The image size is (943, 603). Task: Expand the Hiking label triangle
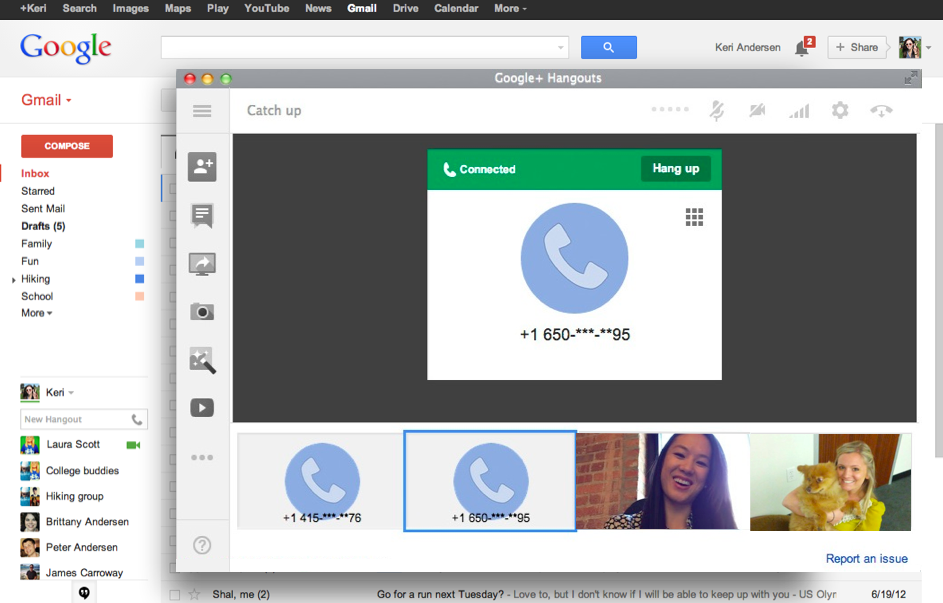14,280
